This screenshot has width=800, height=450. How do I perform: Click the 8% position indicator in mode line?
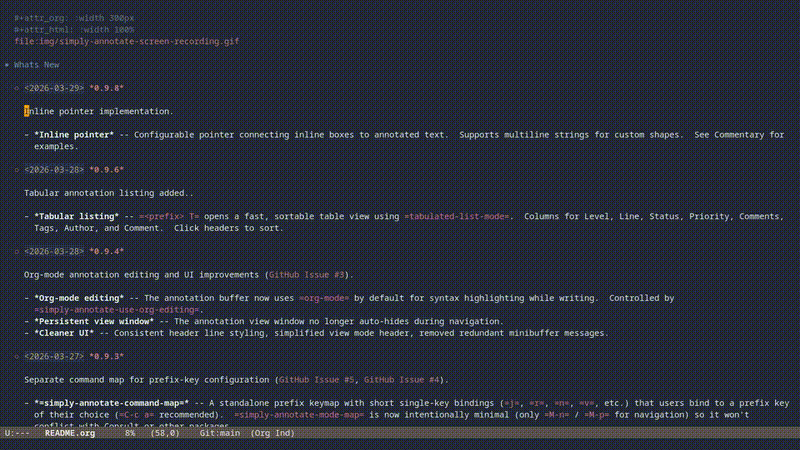pyautogui.click(x=130, y=433)
